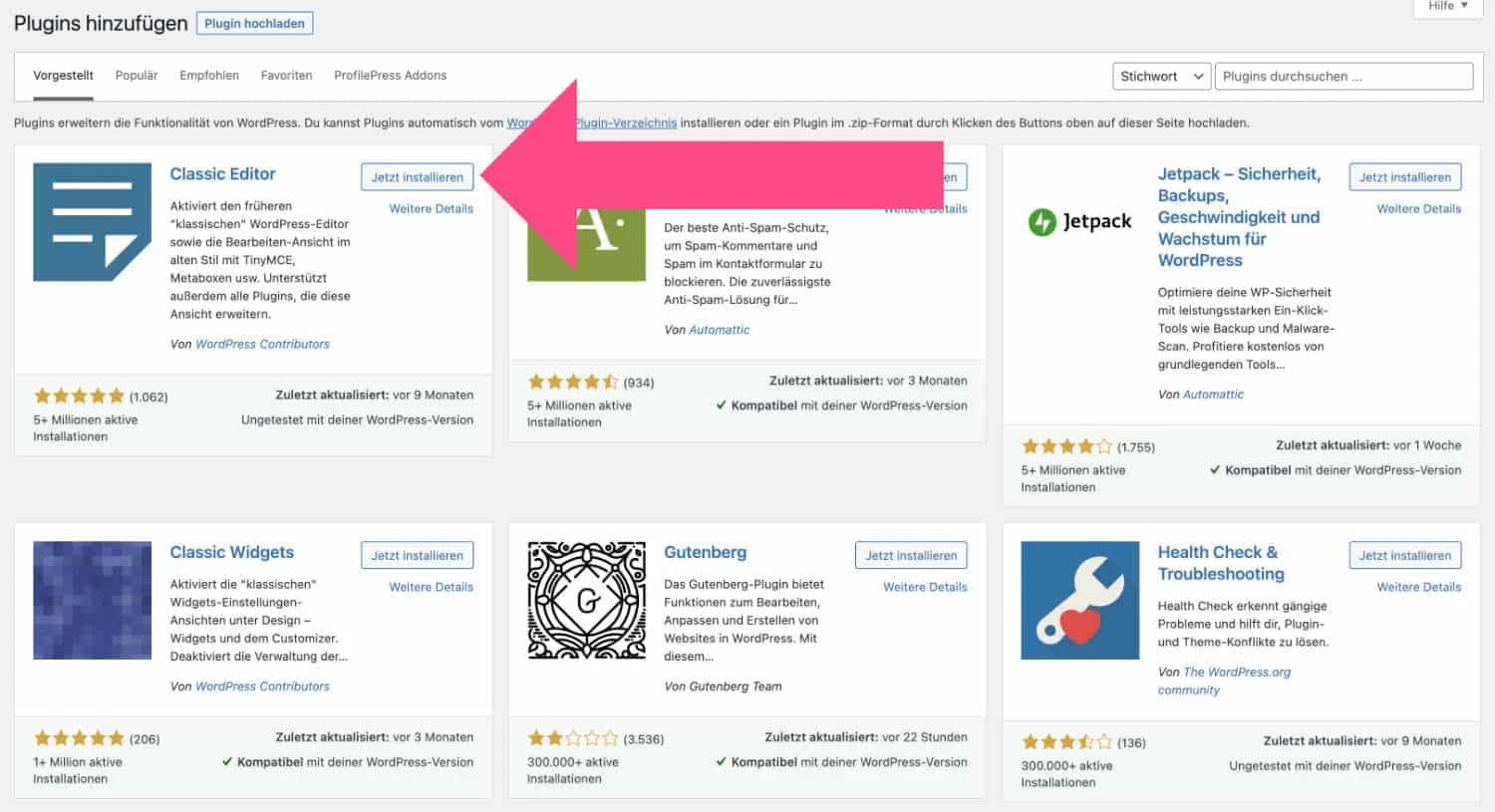
Task: Select the Gutenberg ornamental logo icon
Action: point(585,600)
